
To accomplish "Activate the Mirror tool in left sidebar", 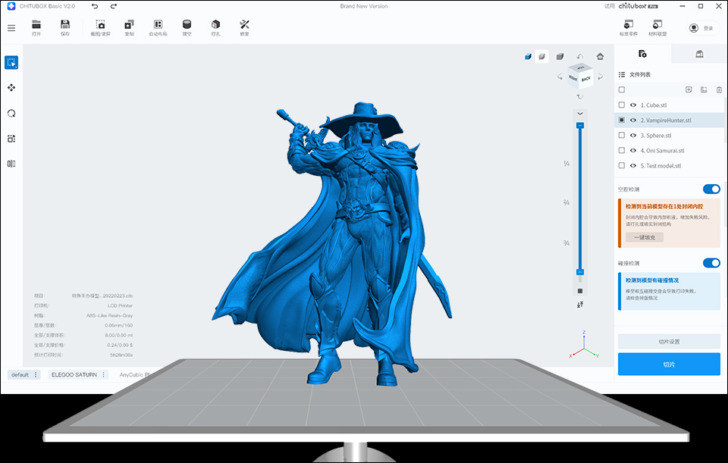I will pos(12,163).
